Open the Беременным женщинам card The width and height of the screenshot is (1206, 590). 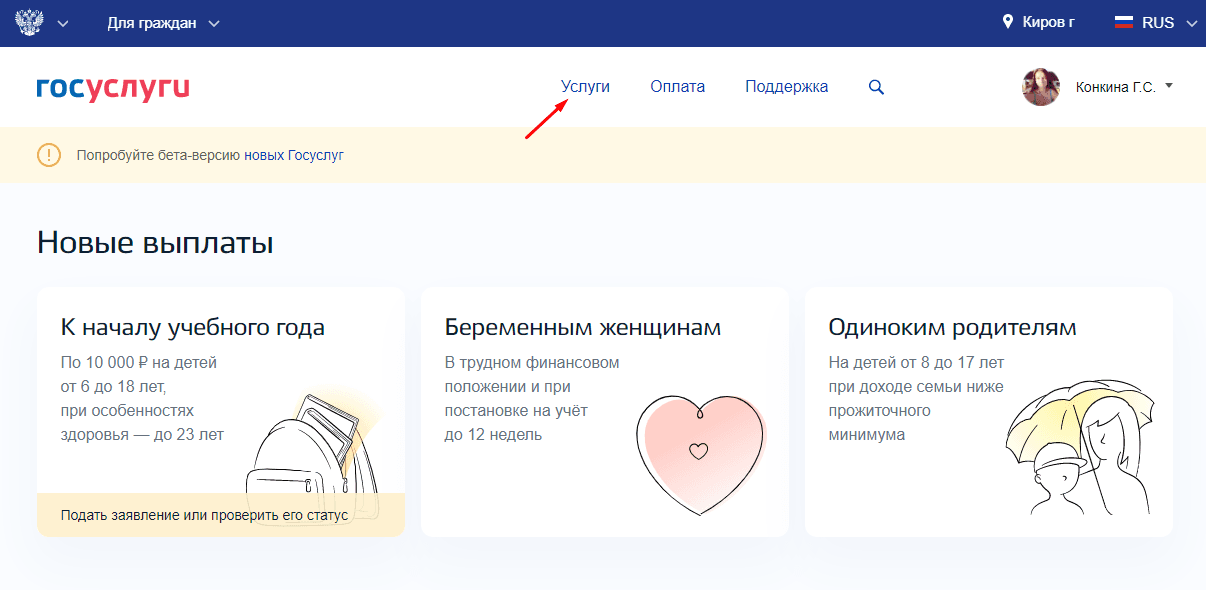pyautogui.click(x=605, y=412)
